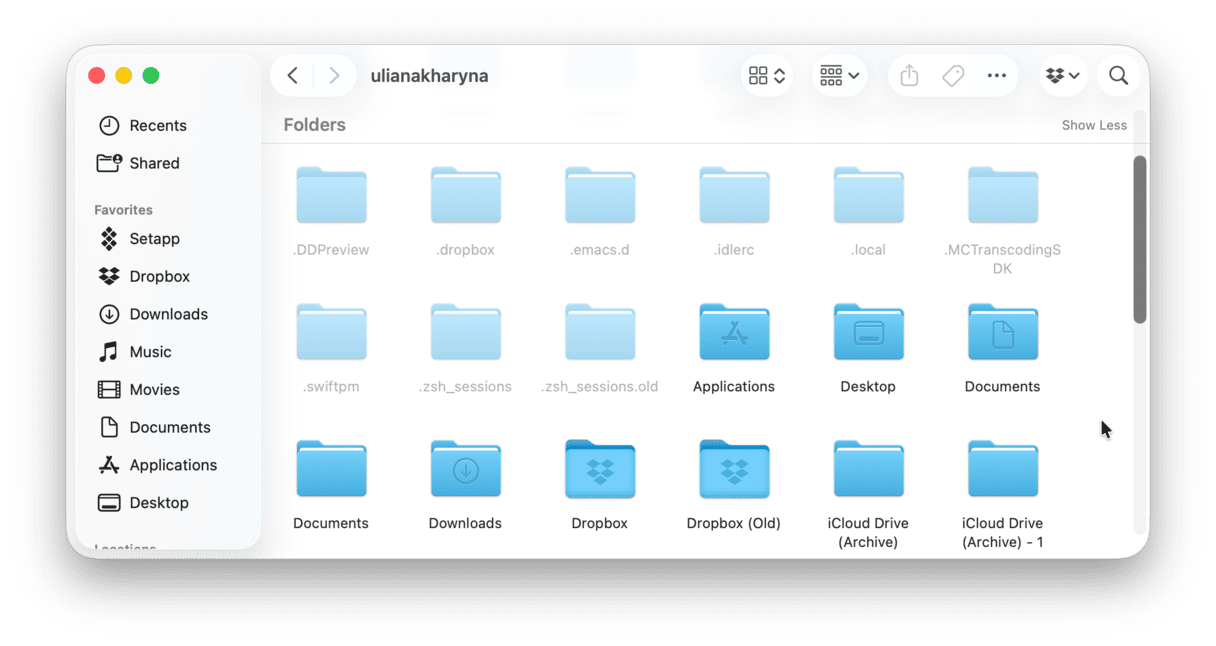
Task: Select Downloads in the sidebar
Action: pyautogui.click(x=168, y=314)
